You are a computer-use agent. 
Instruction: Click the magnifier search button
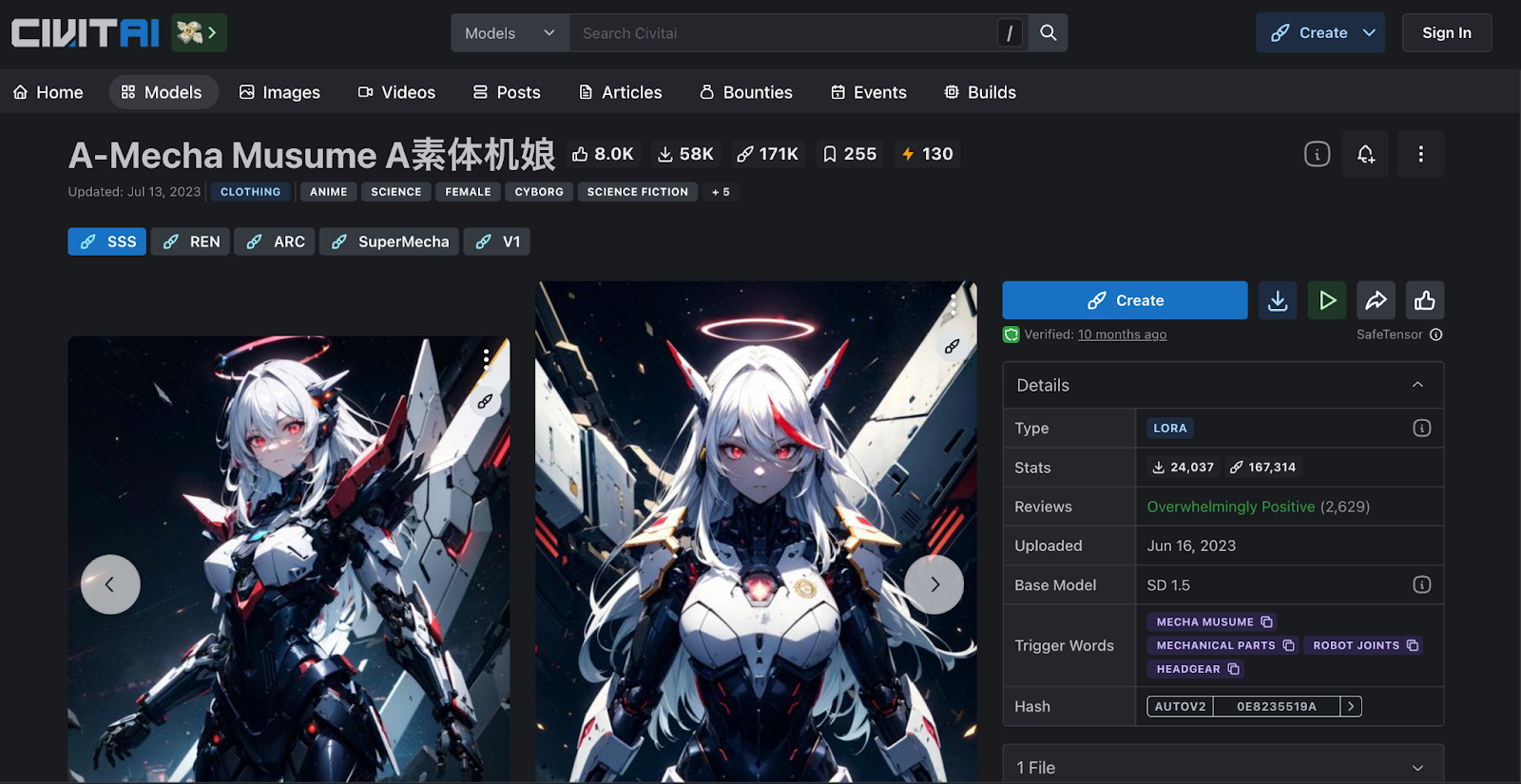(1048, 33)
